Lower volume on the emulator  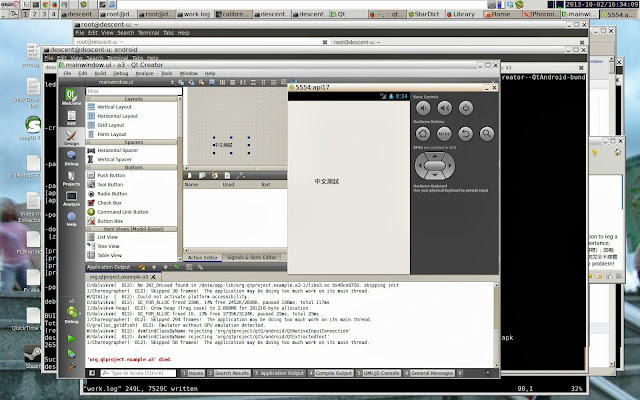click(x=423, y=108)
